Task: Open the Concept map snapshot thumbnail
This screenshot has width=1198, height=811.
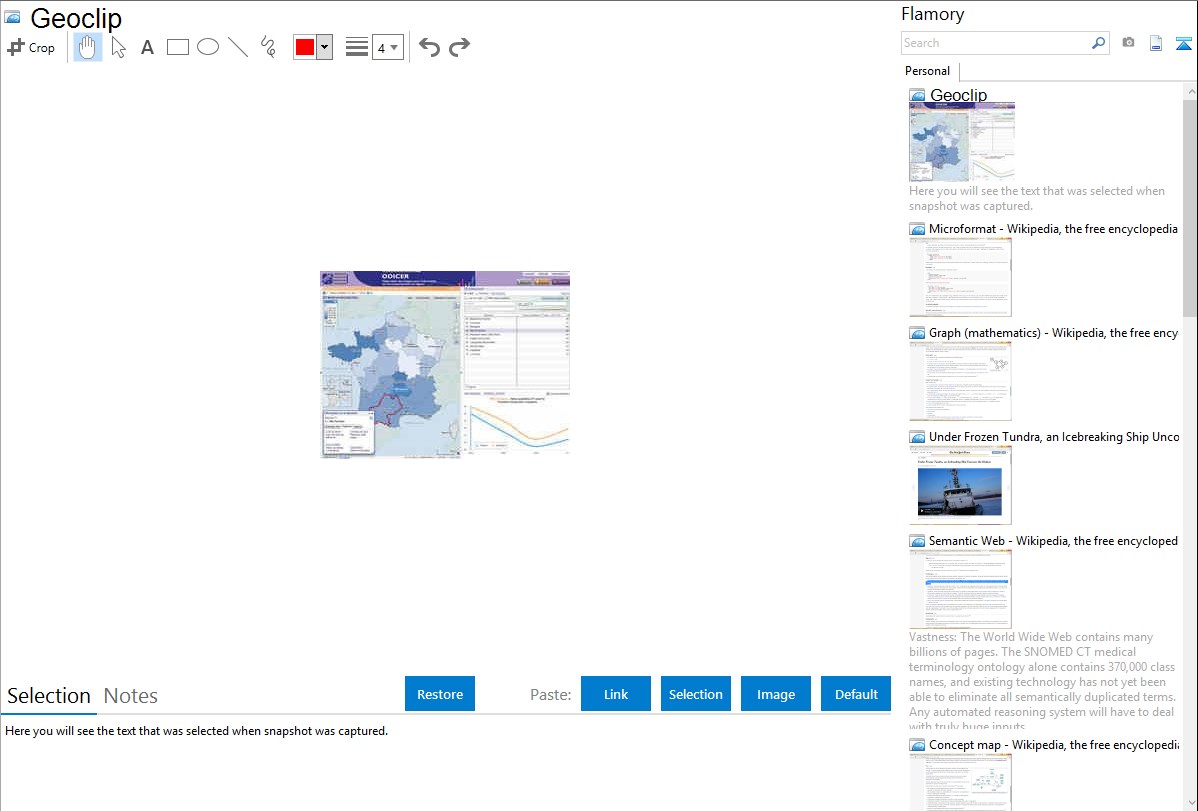Action: [x=960, y=782]
